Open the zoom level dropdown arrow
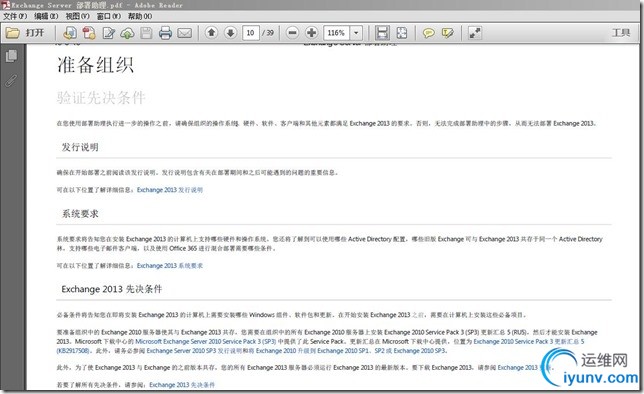 pos(356,33)
